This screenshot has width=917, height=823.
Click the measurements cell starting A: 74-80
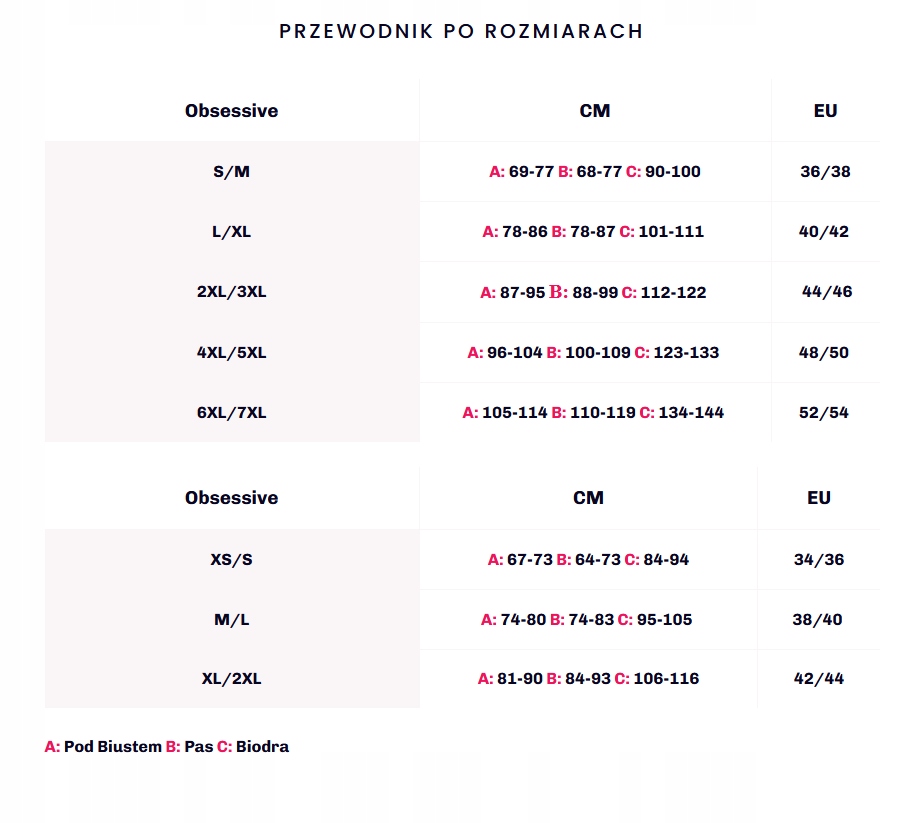pos(587,620)
